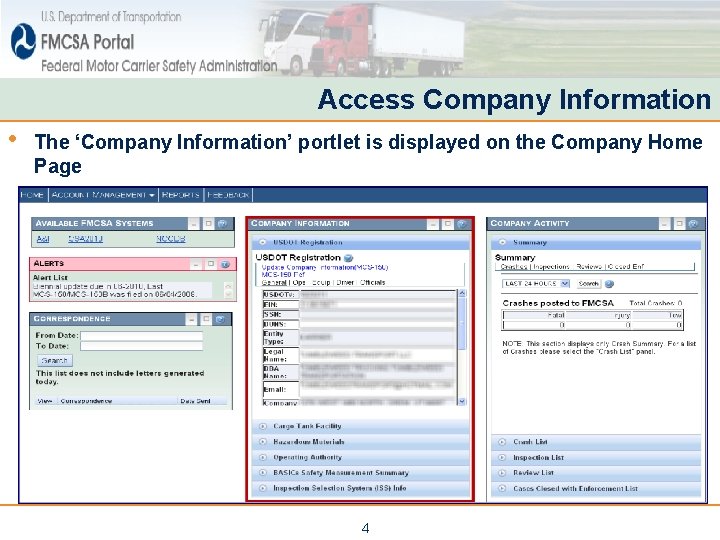Expand BASICs Safety Measurement Summary section
Screen dimensions: 720x540
coord(263,472)
